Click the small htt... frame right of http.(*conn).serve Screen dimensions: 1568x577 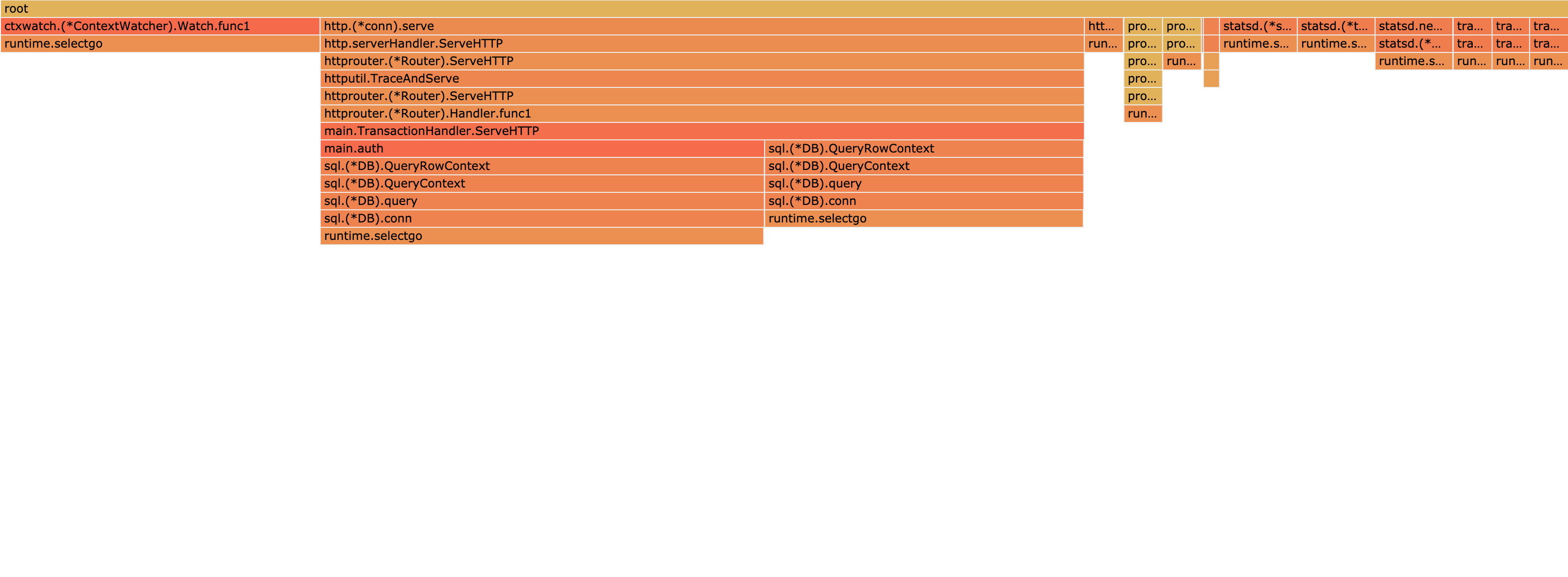tap(1103, 26)
